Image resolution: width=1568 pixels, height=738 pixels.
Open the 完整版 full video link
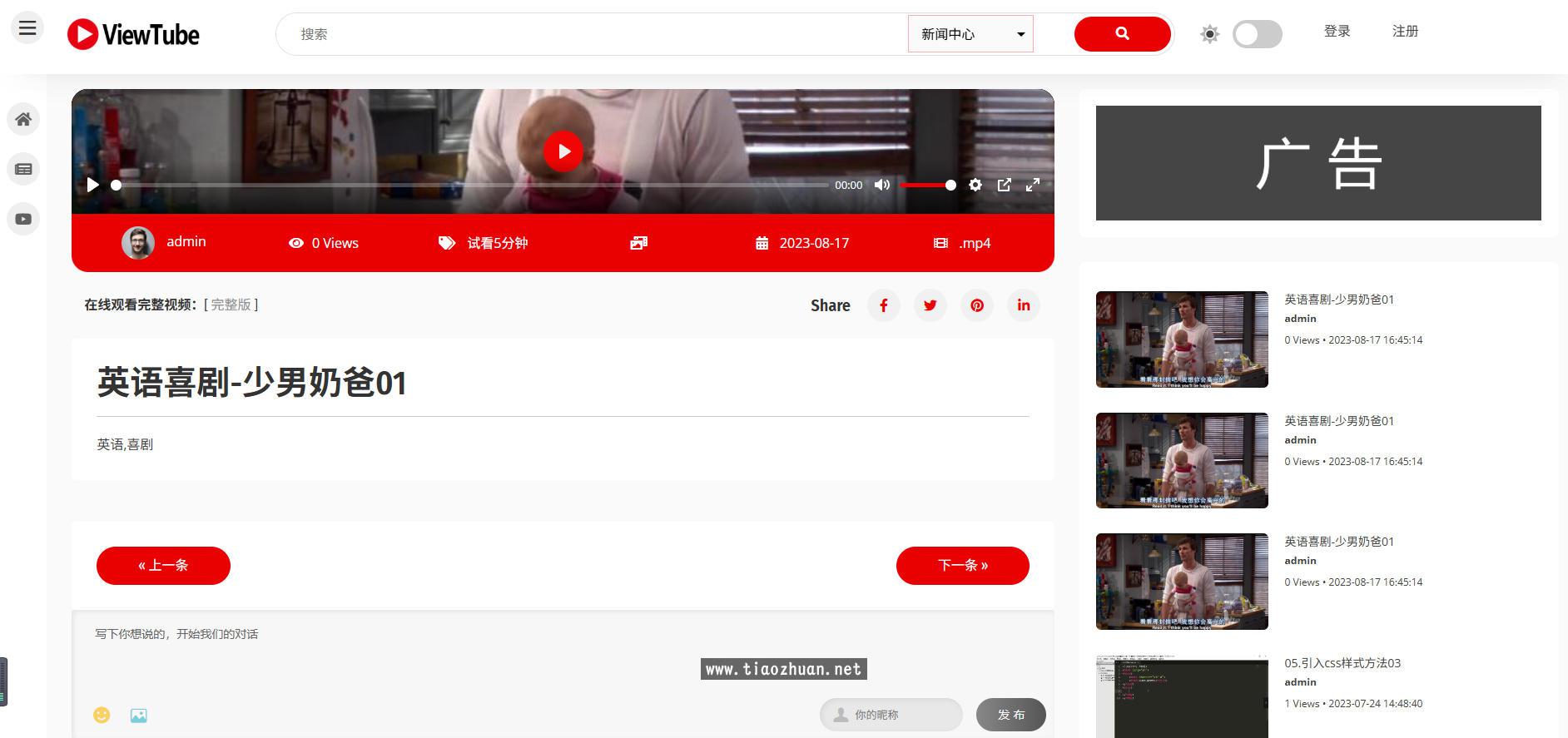coord(231,305)
